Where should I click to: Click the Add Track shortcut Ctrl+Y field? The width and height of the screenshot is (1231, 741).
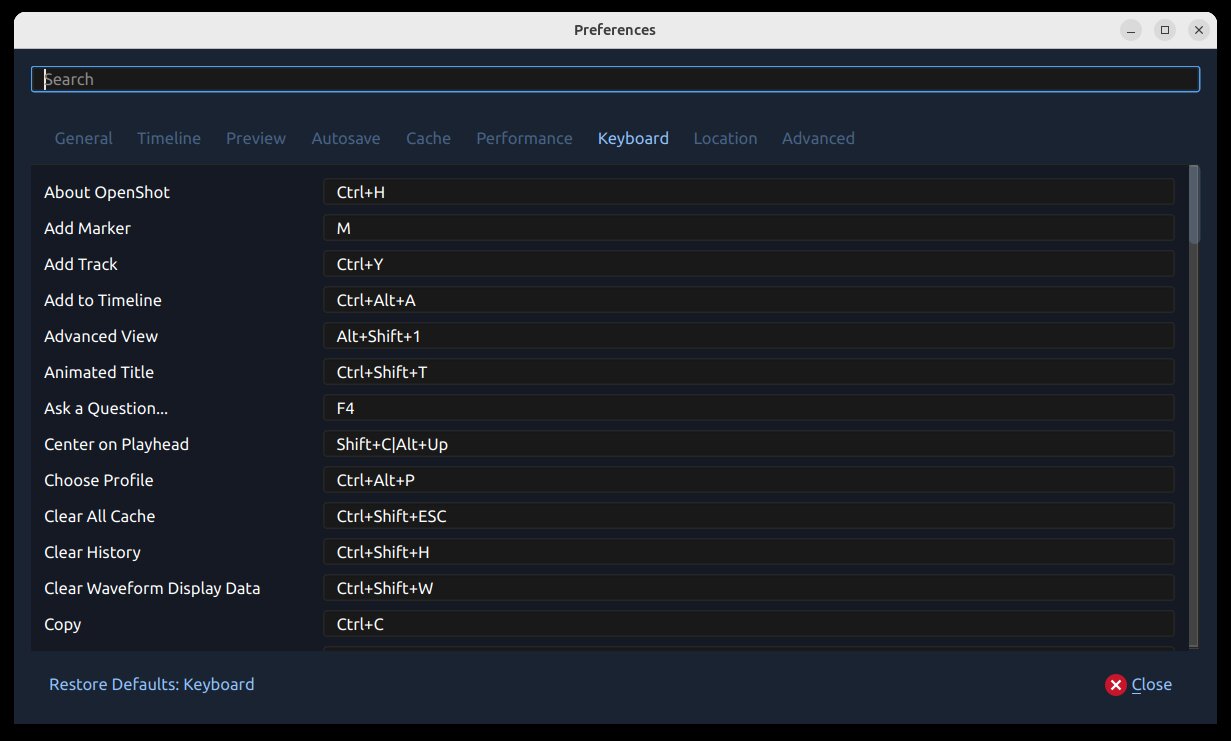[x=748, y=264]
